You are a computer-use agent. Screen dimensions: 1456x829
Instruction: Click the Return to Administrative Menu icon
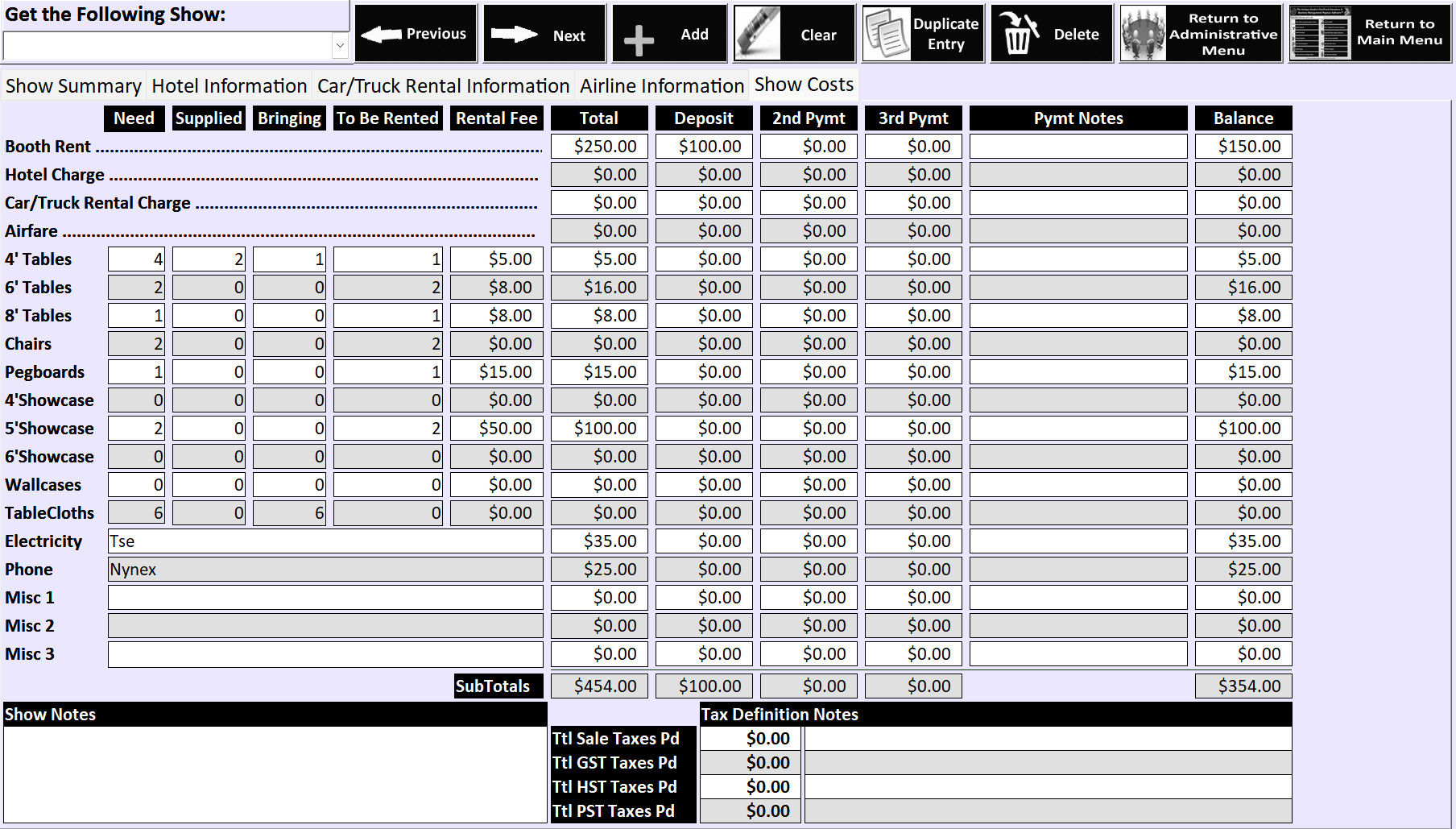pos(1144,34)
